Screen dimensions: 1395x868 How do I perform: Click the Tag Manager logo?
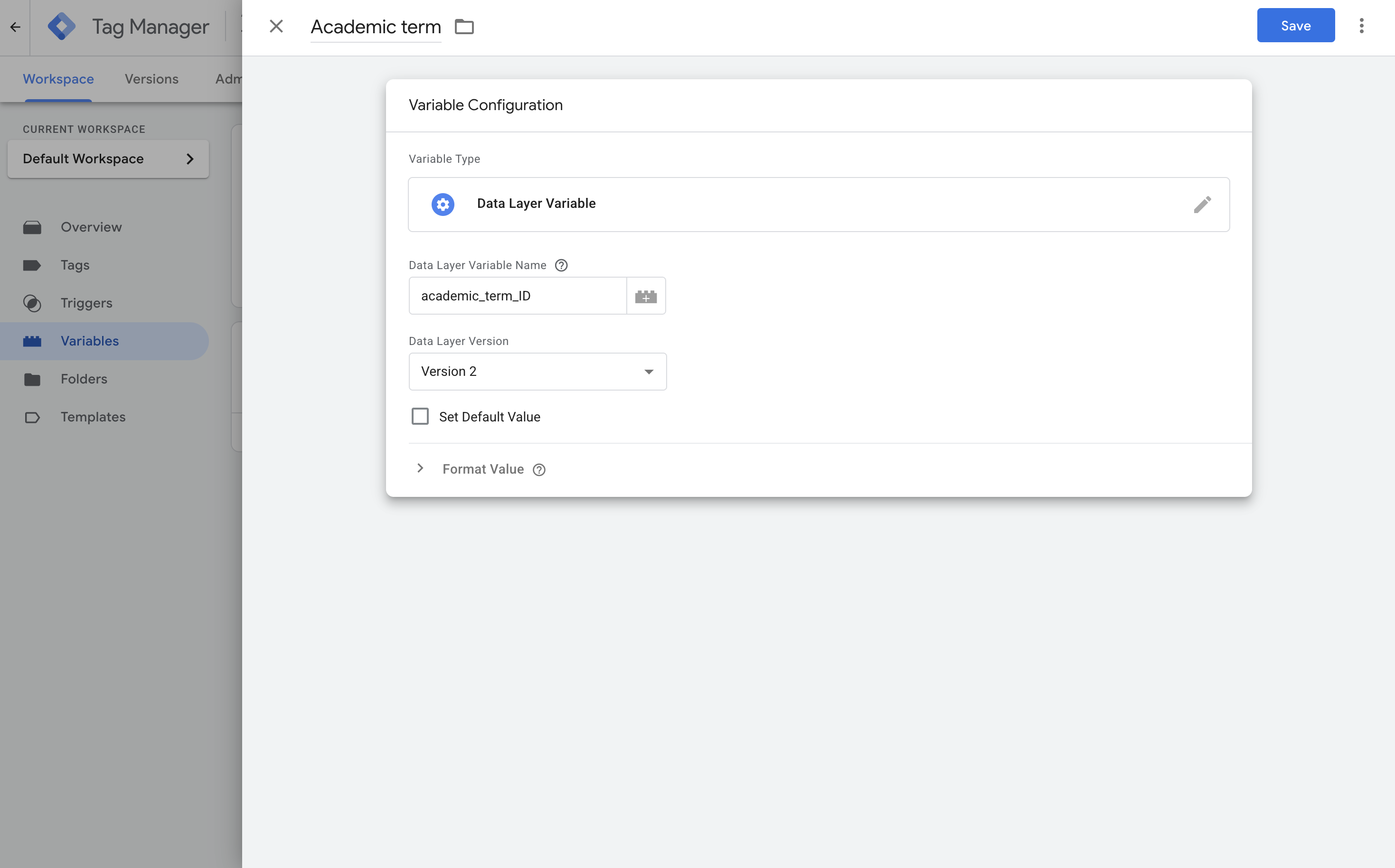[61, 27]
